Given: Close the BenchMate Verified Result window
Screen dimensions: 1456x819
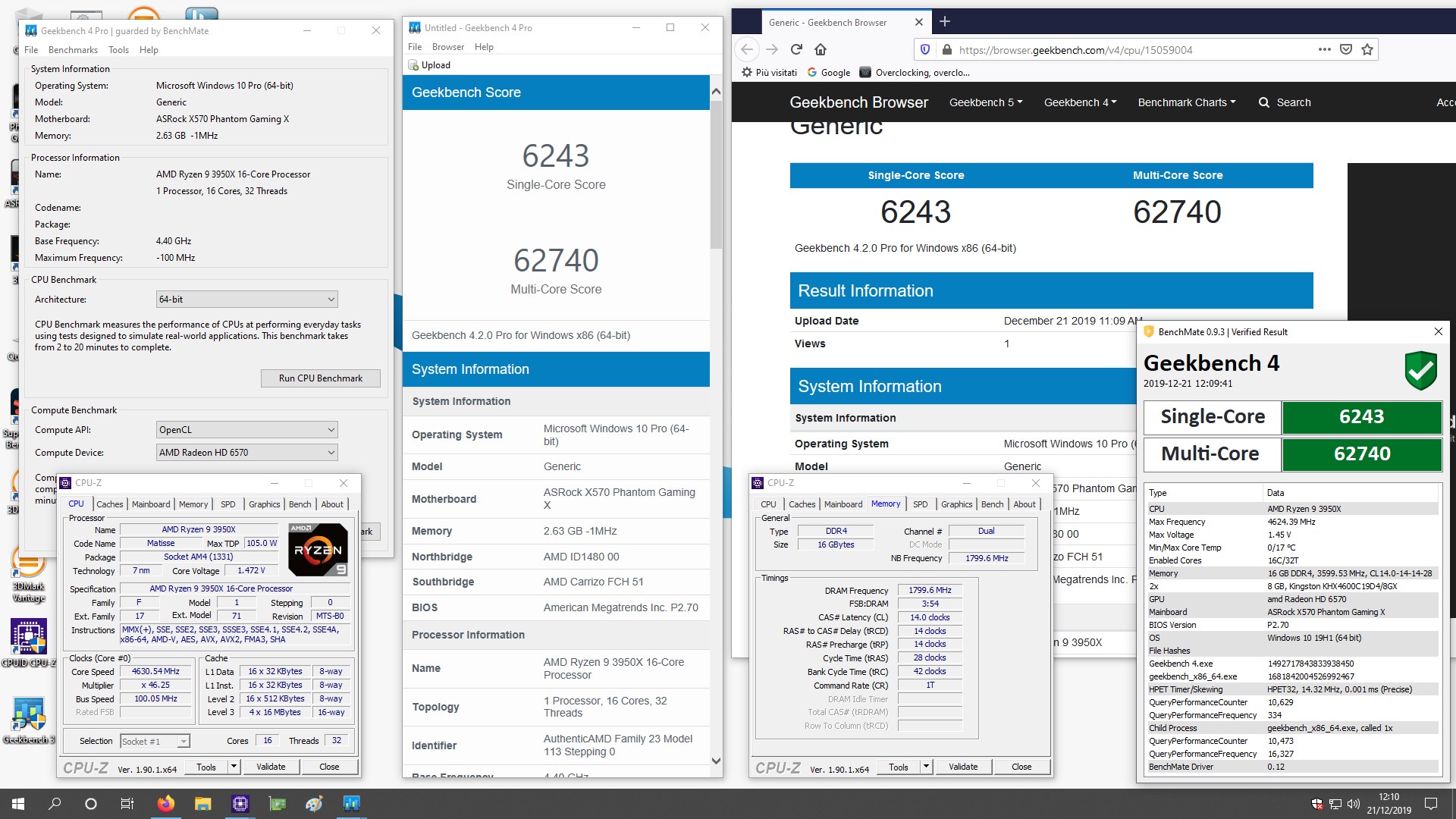Looking at the screenshot, I should click(x=1438, y=331).
